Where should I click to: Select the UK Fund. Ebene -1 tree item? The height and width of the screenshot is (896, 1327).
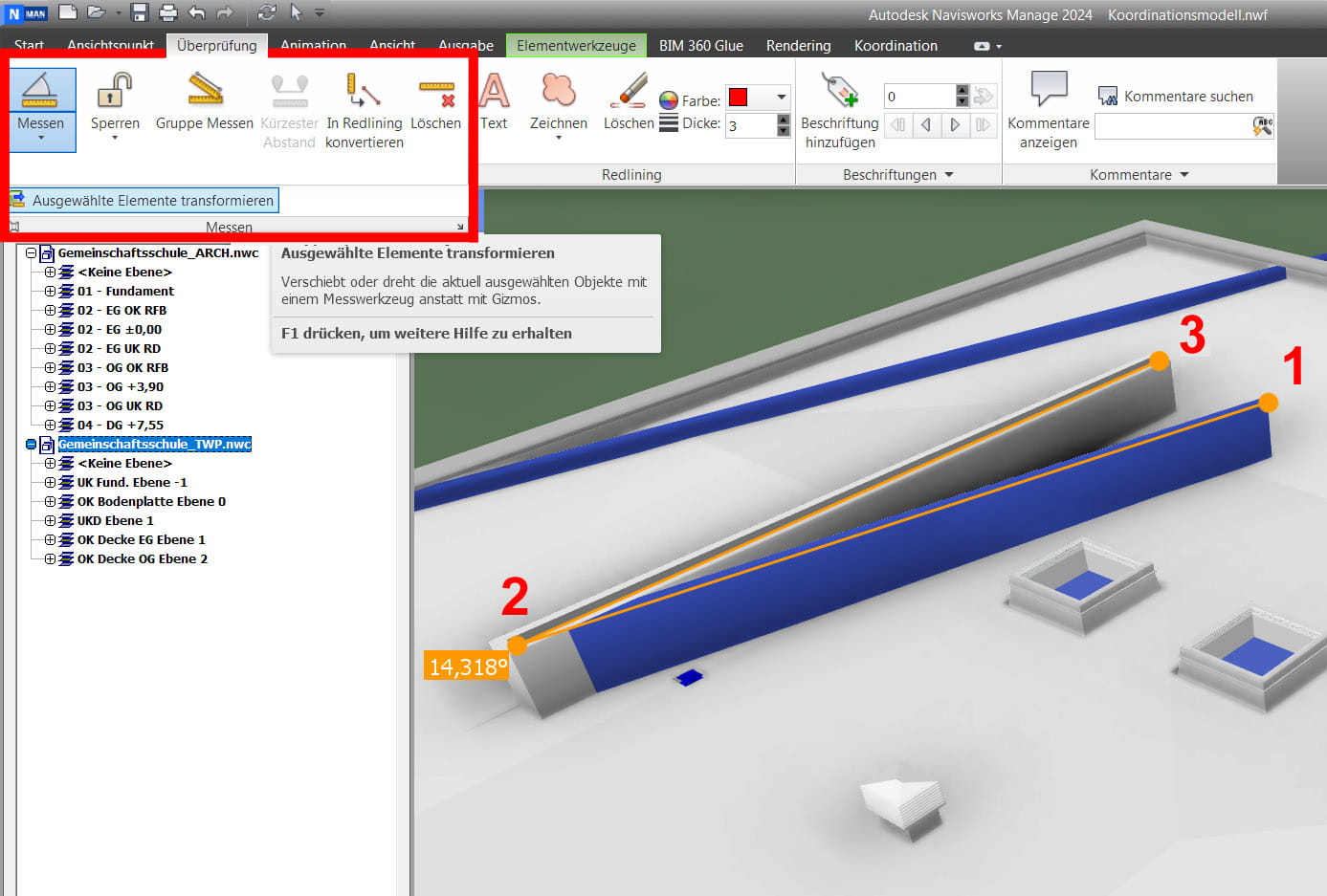click(132, 483)
